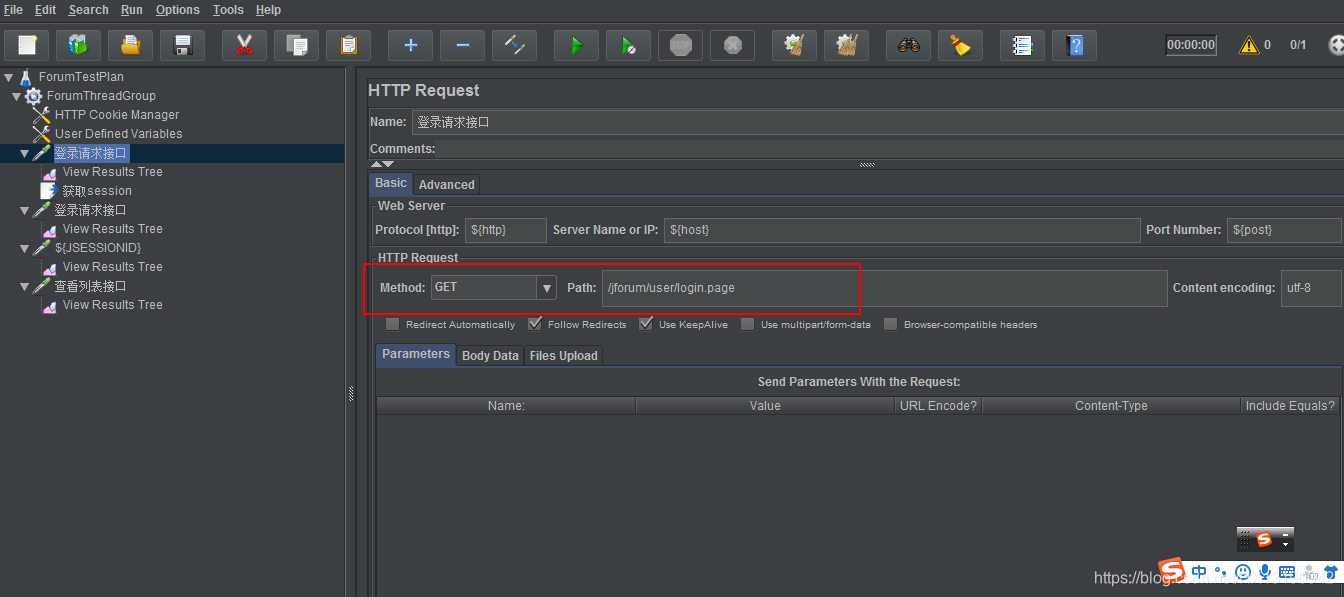Click the URL Encode? column header
This screenshot has width=1344, height=597.
938,406
